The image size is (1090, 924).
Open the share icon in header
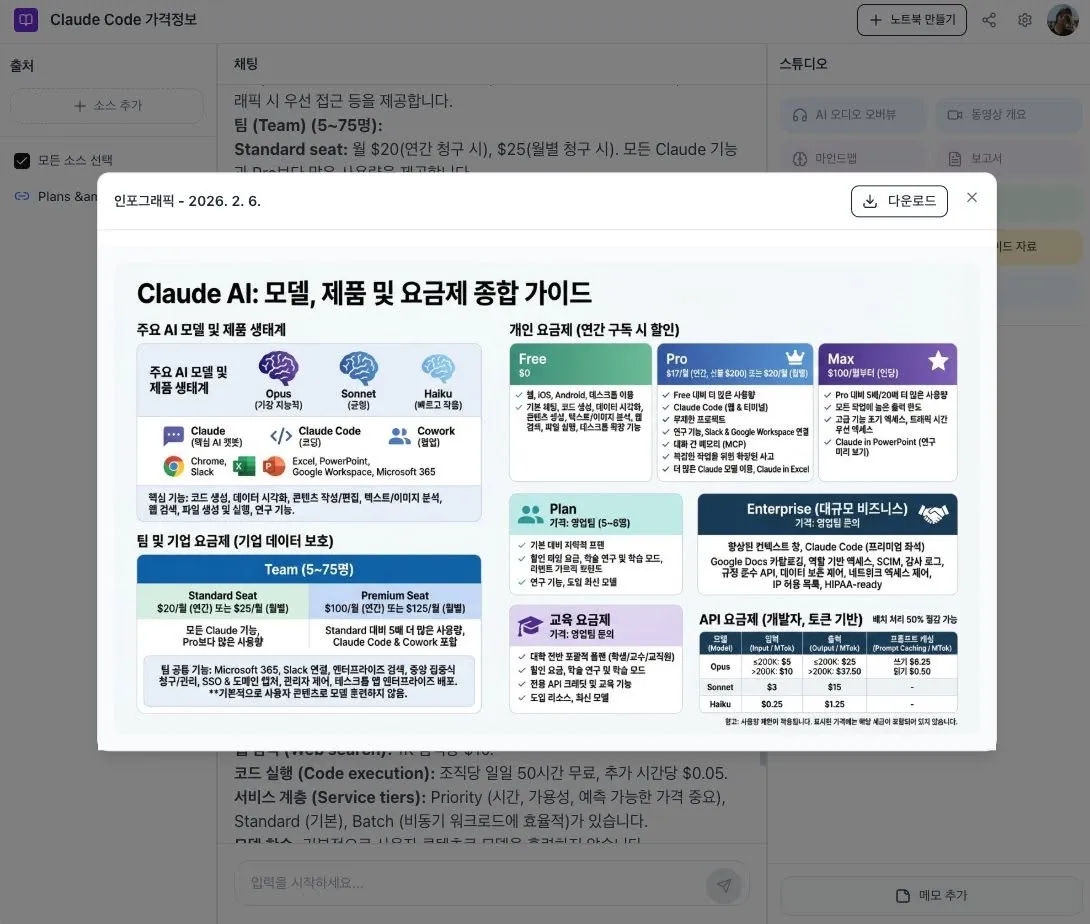[989, 20]
